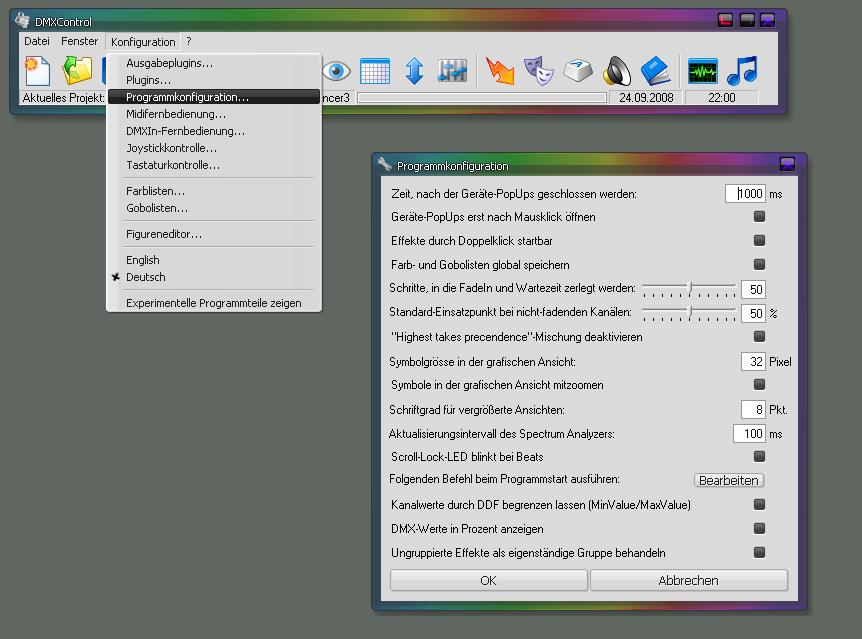Enable 'Geräte-PopUps erst nach Mausklick öffnen' checkbox
The width and height of the screenshot is (862, 639).
click(x=759, y=217)
